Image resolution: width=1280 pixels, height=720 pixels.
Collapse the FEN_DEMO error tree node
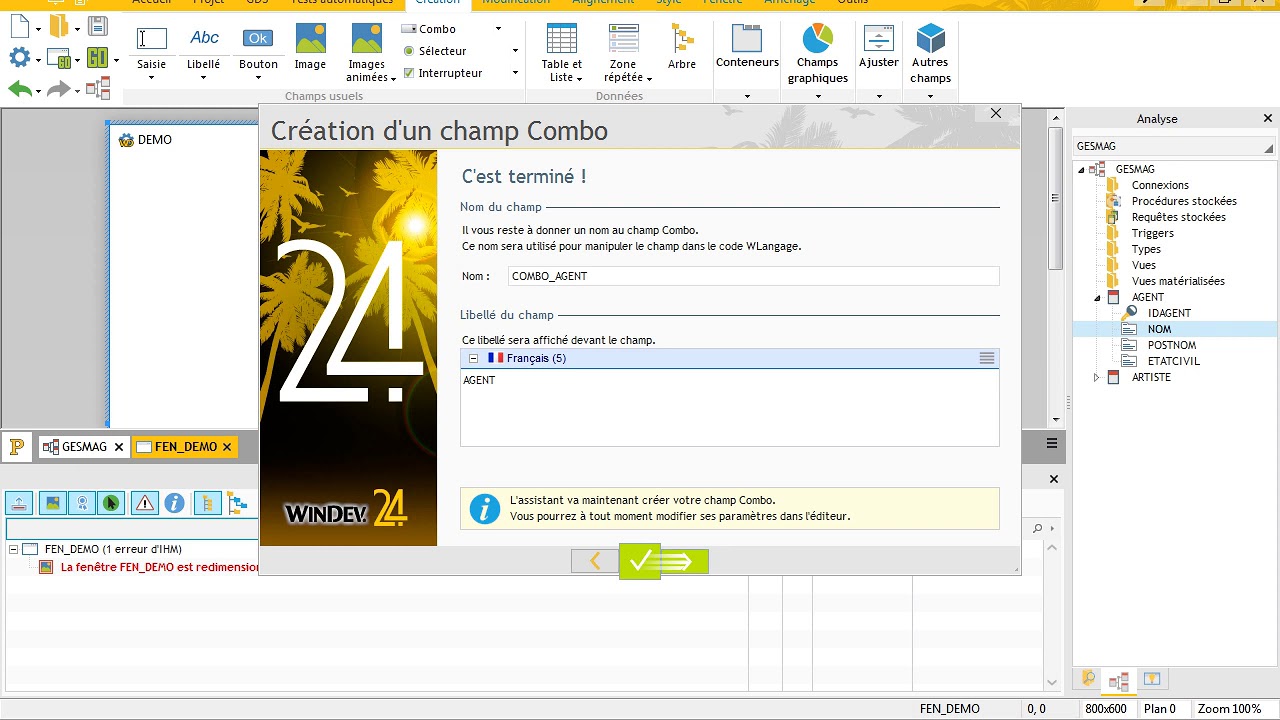pyautogui.click(x=14, y=549)
